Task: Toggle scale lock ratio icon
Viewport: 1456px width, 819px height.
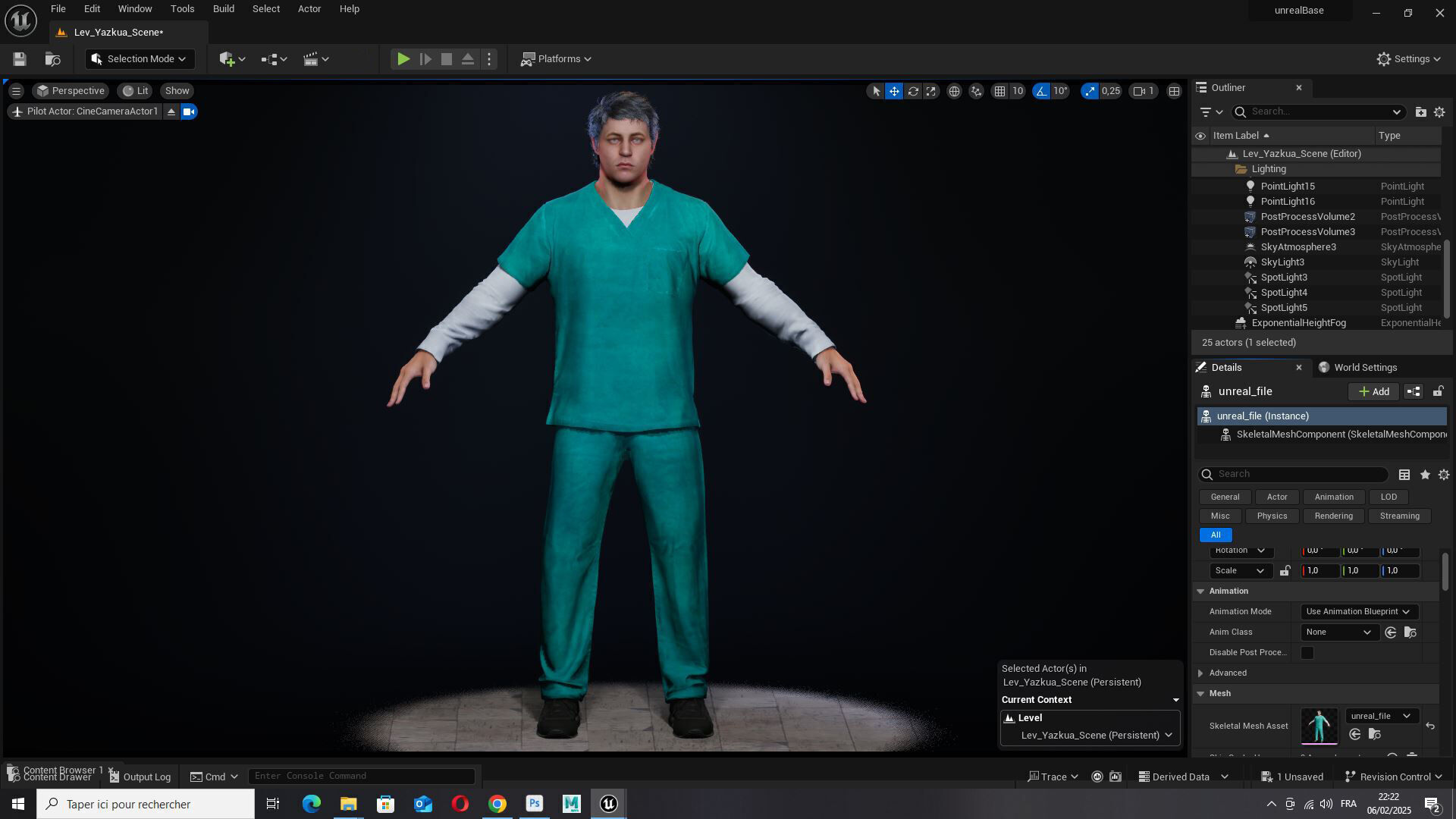Action: click(1285, 571)
